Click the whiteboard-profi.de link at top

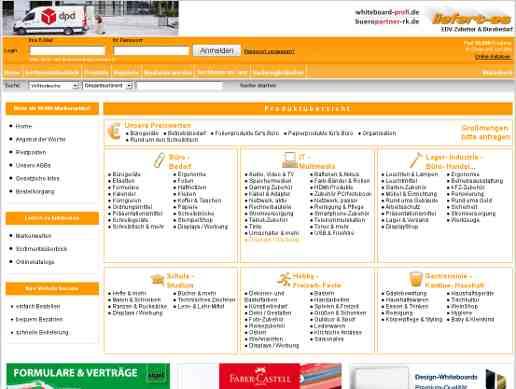[x=387, y=12]
